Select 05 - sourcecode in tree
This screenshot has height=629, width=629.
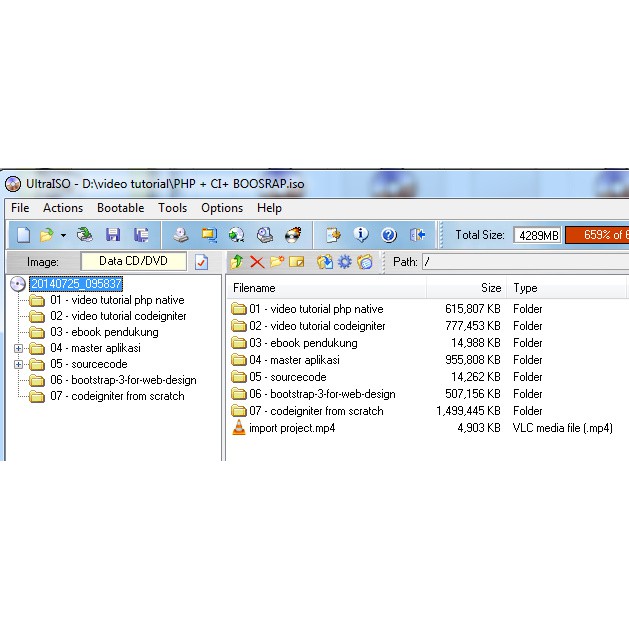[89, 364]
